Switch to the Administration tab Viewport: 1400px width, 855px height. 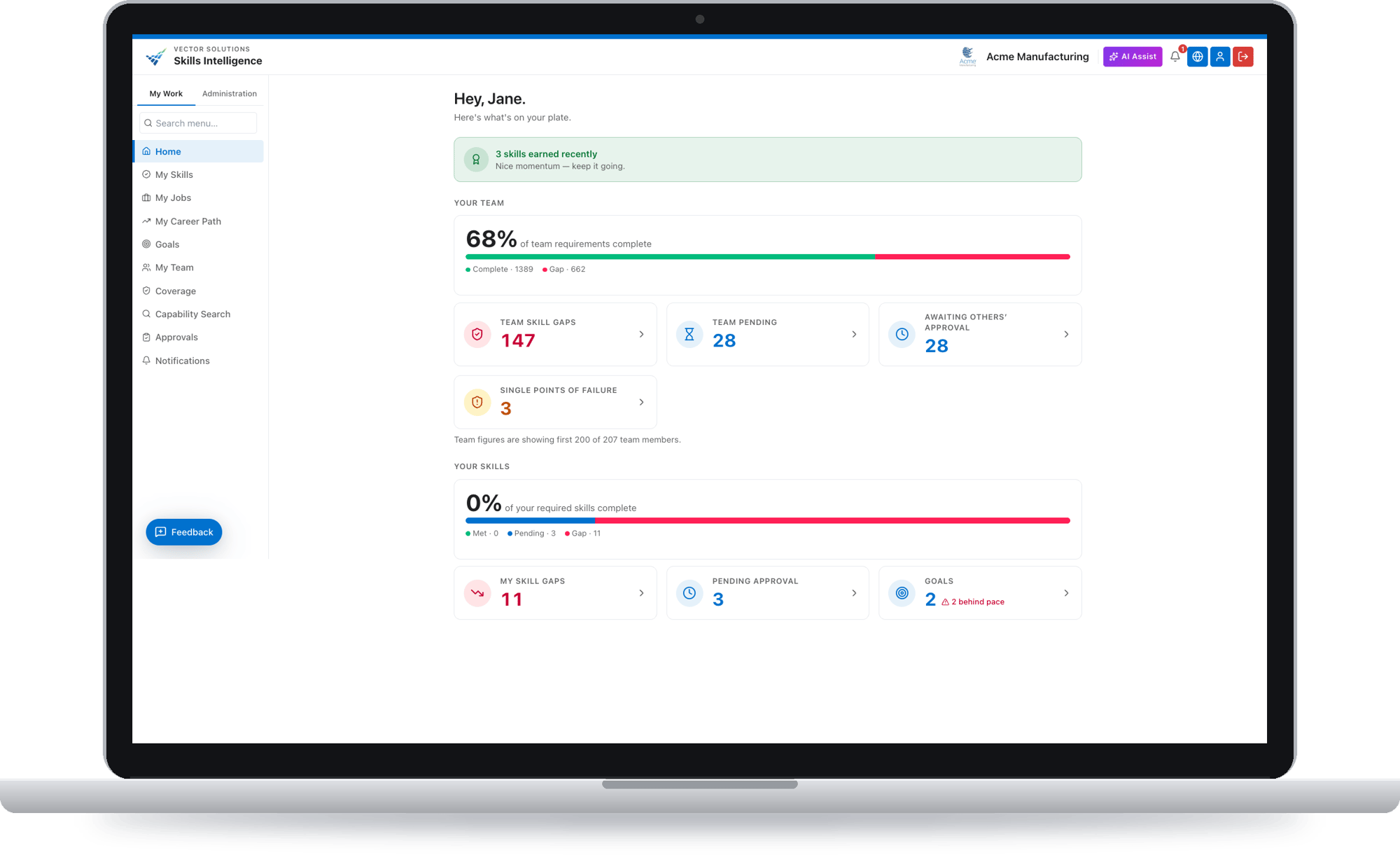[x=230, y=94]
